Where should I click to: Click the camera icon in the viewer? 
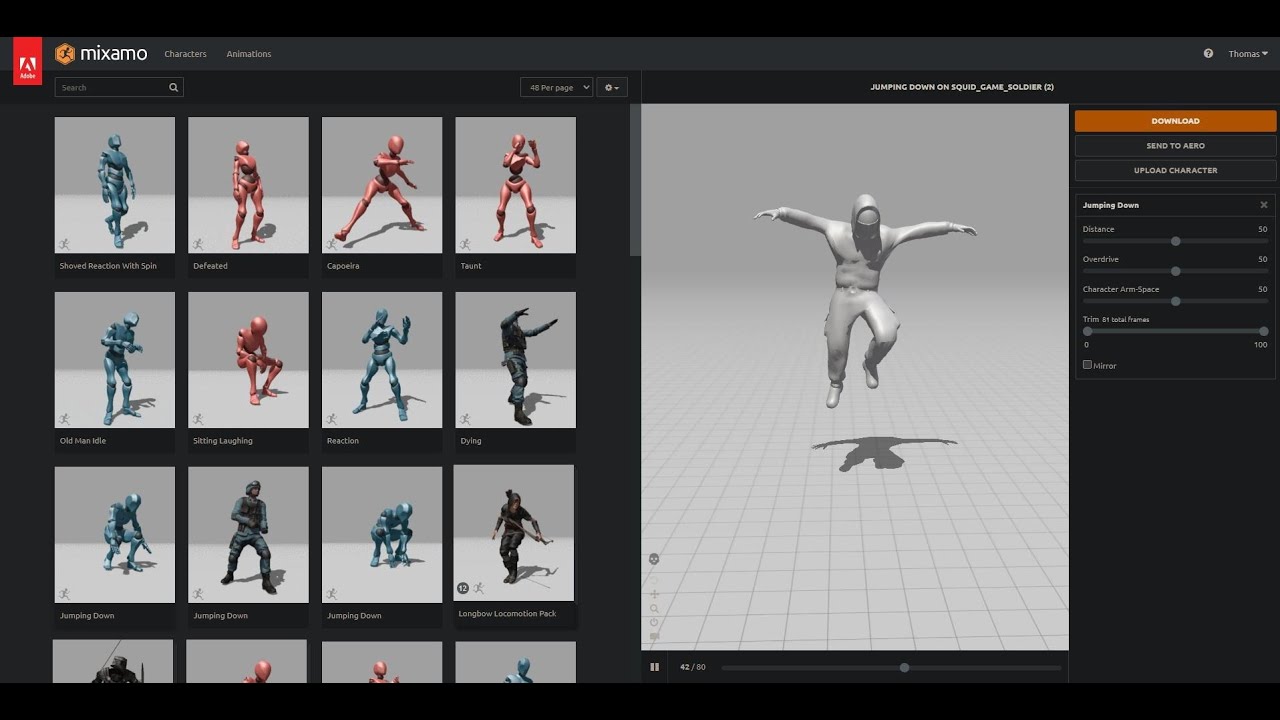click(x=654, y=636)
